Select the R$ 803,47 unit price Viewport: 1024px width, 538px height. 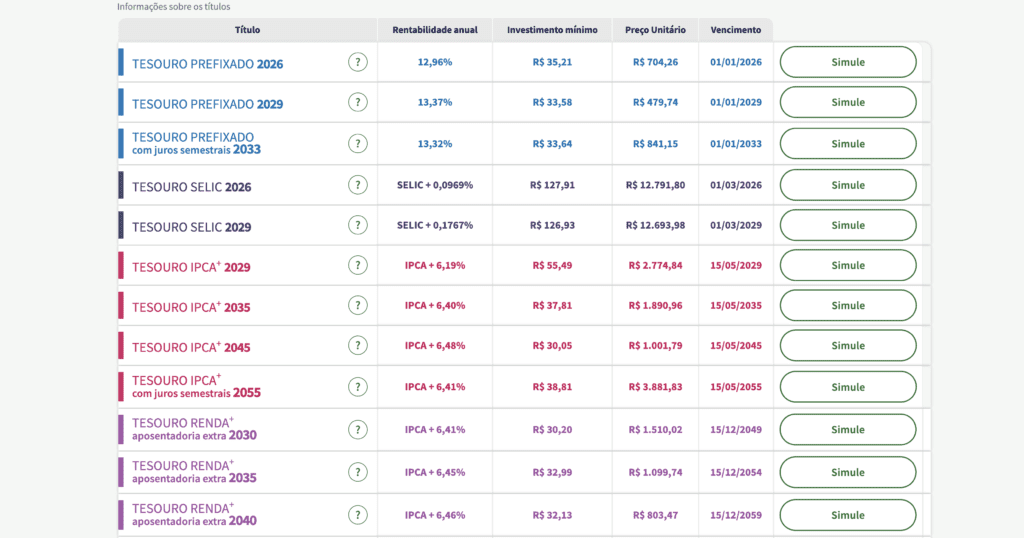click(x=656, y=515)
